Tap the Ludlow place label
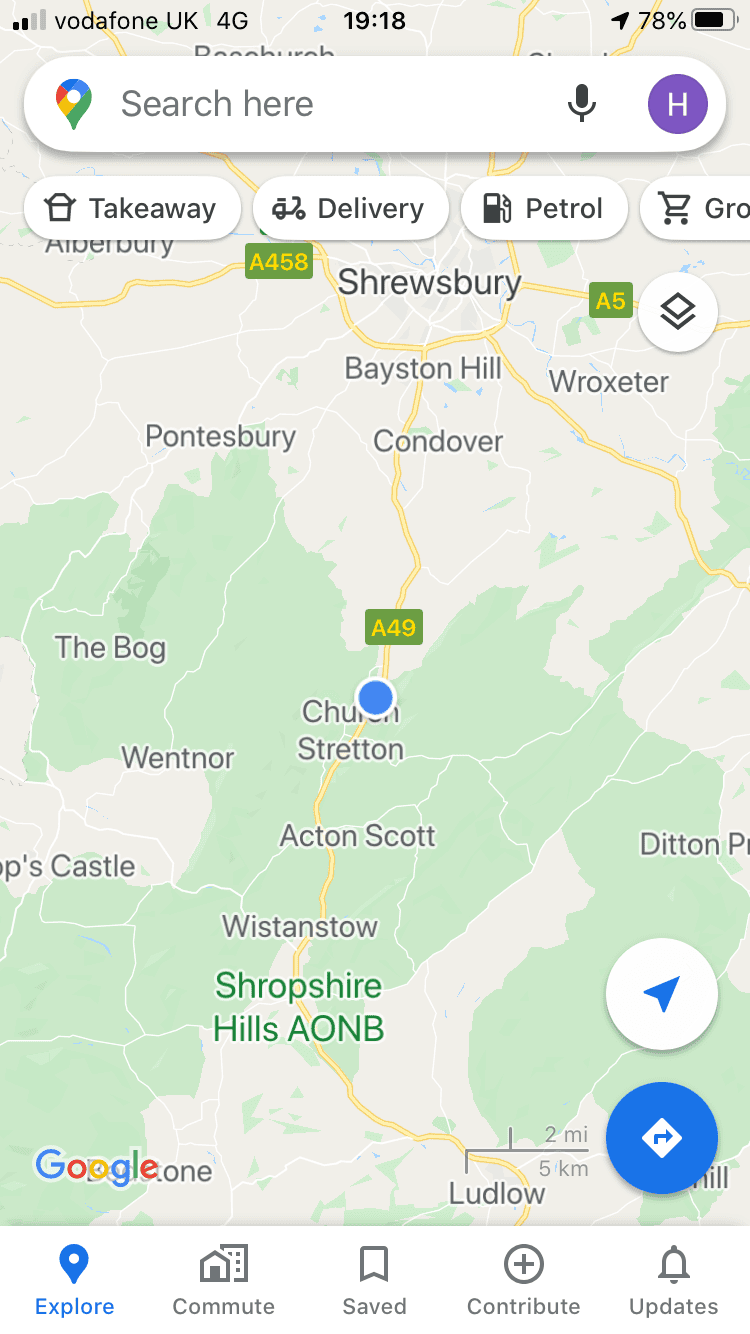This screenshot has width=750, height=1334. click(497, 1193)
